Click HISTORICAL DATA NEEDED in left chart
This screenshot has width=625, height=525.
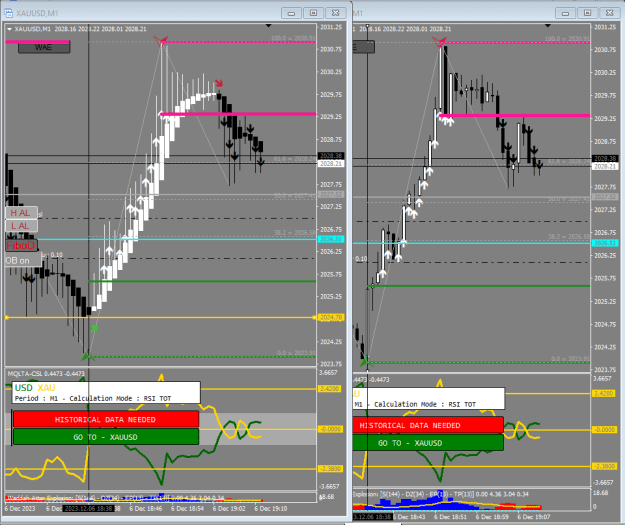(106, 419)
